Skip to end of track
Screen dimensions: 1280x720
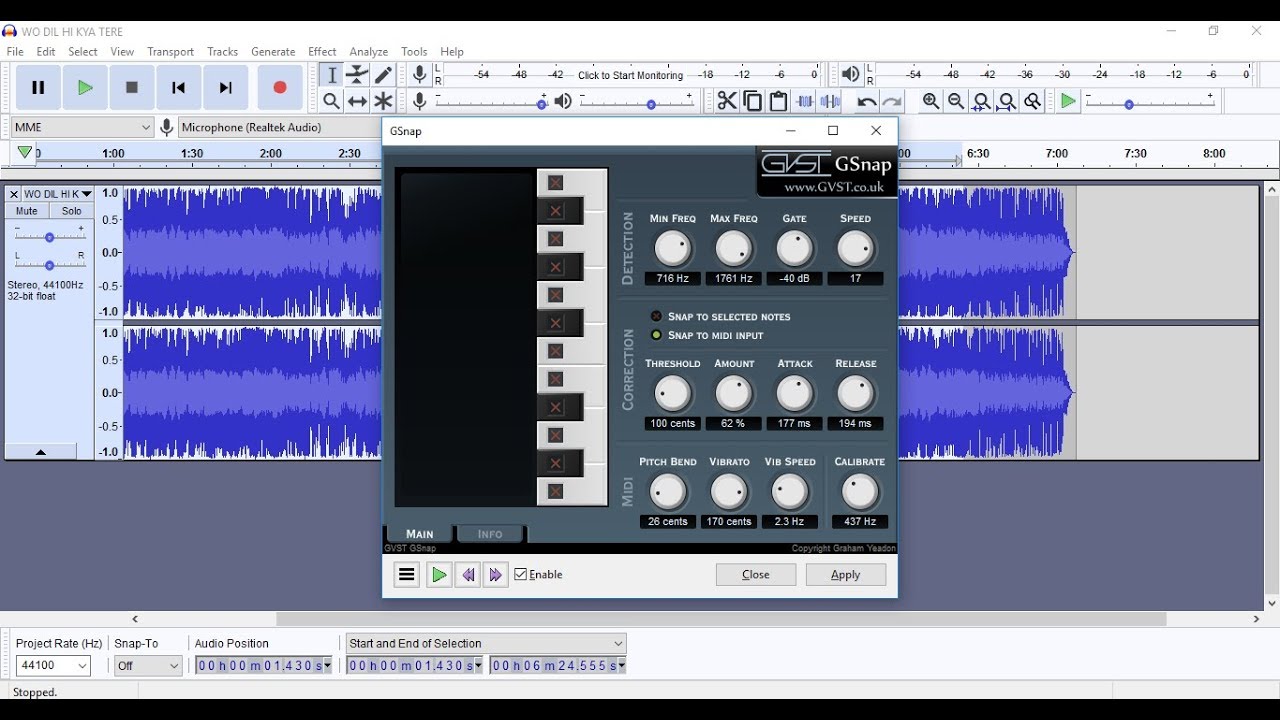coord(225,88)
